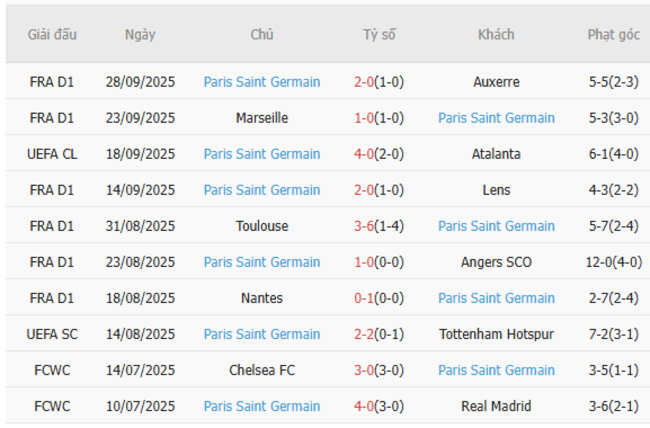Click the Auxerre team name
The width and height of the screenshot is (650, 428).
point(496,82)
